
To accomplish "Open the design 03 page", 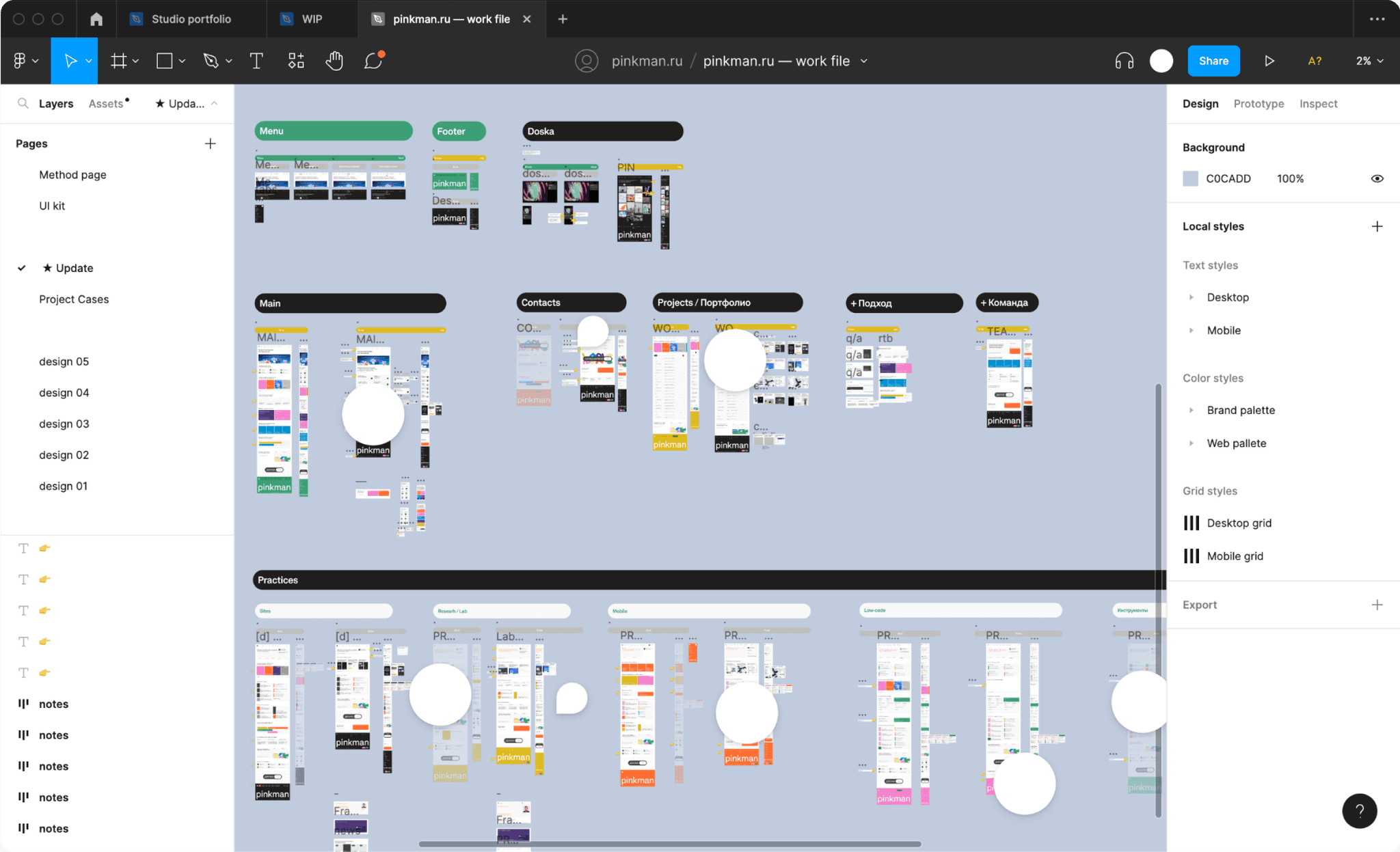I will (64, 424).
